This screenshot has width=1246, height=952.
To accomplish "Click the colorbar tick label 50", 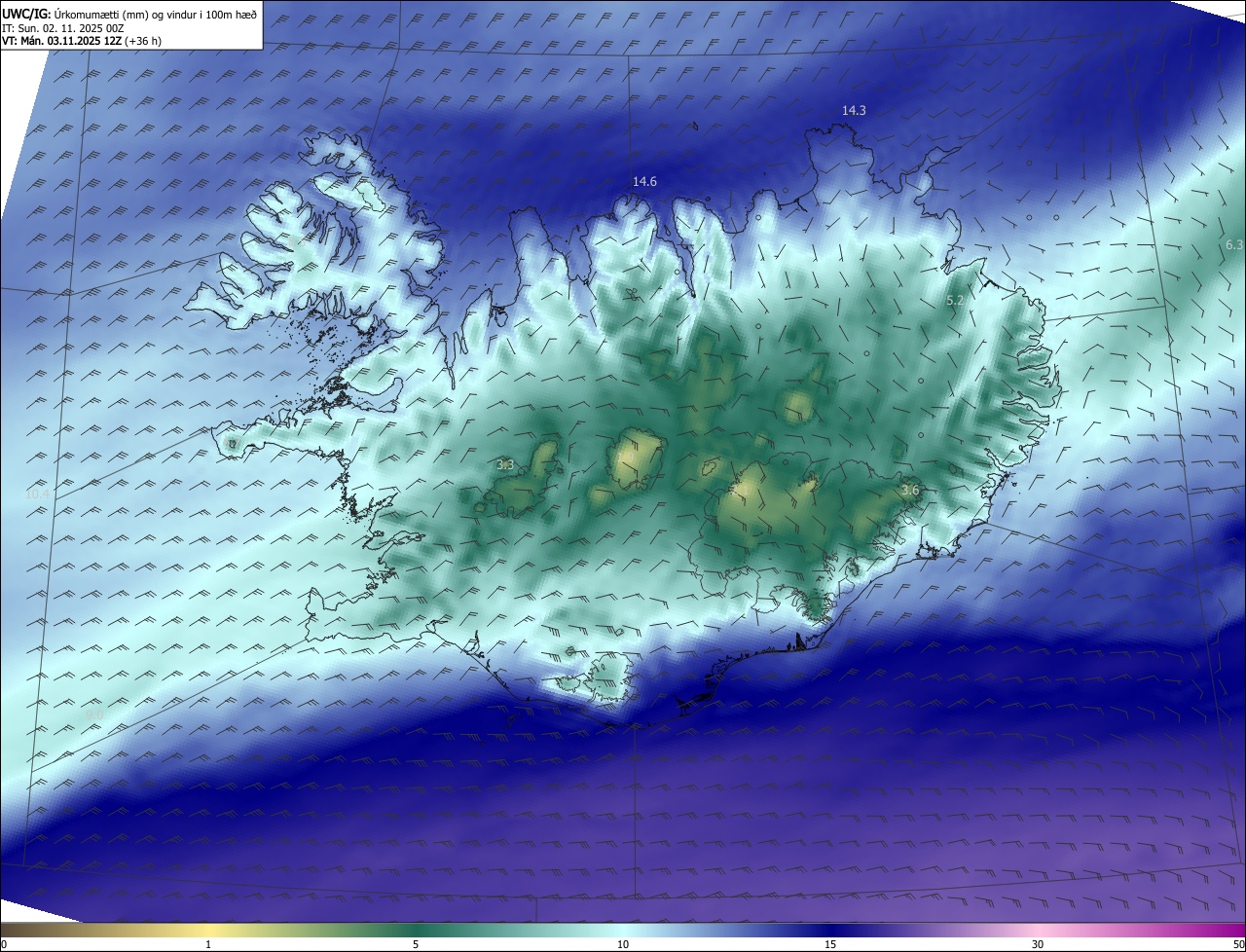I will tap(1238, 944).
